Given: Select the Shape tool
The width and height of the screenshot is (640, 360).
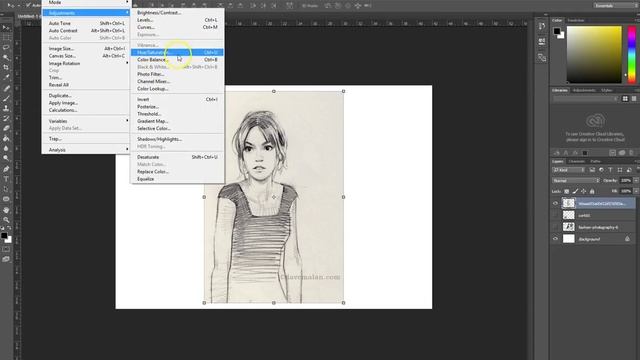Looking at the screenshot, I should (x=6, y=199).
